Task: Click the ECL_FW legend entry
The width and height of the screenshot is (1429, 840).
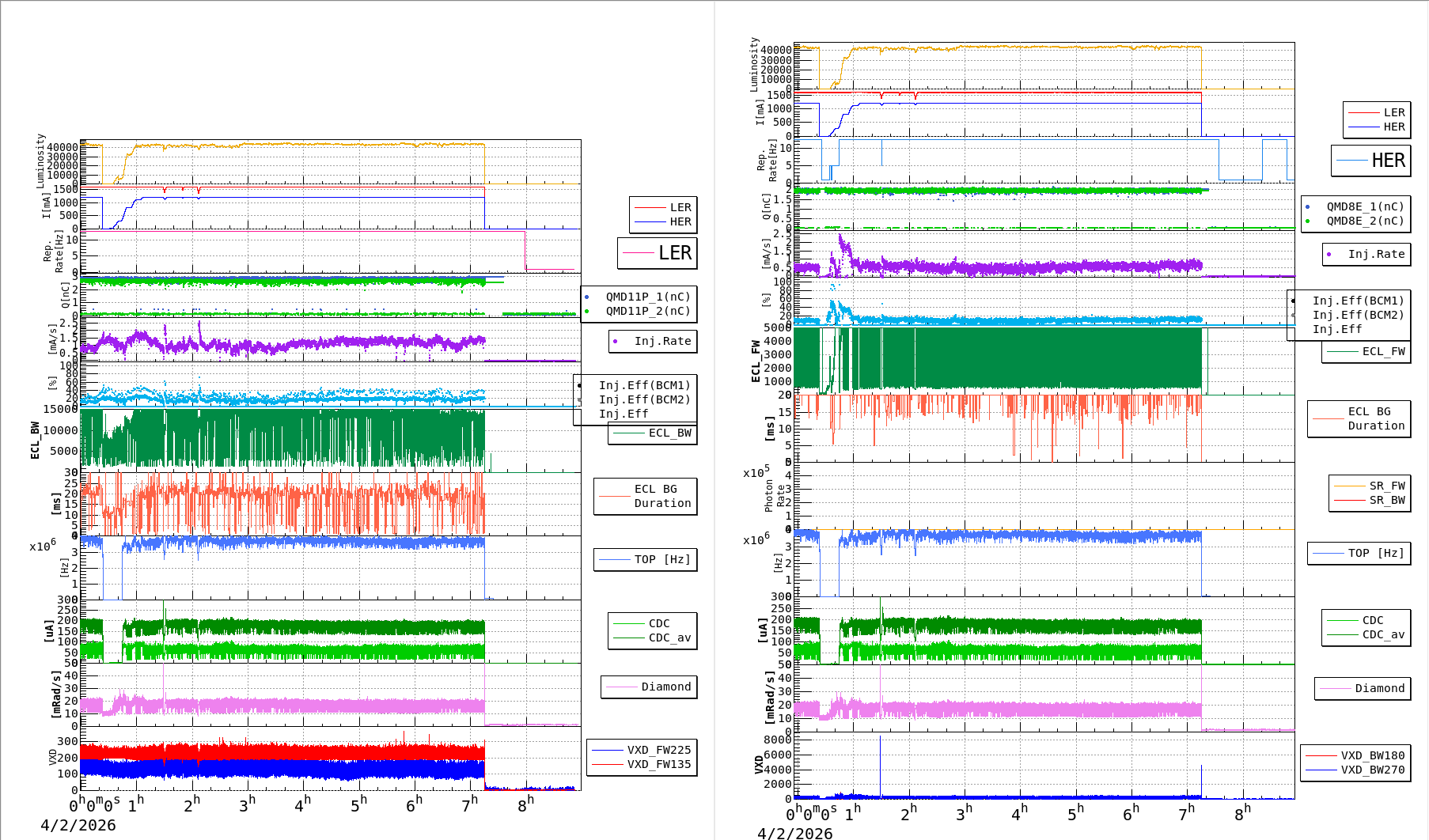Action: [1382, 351]
